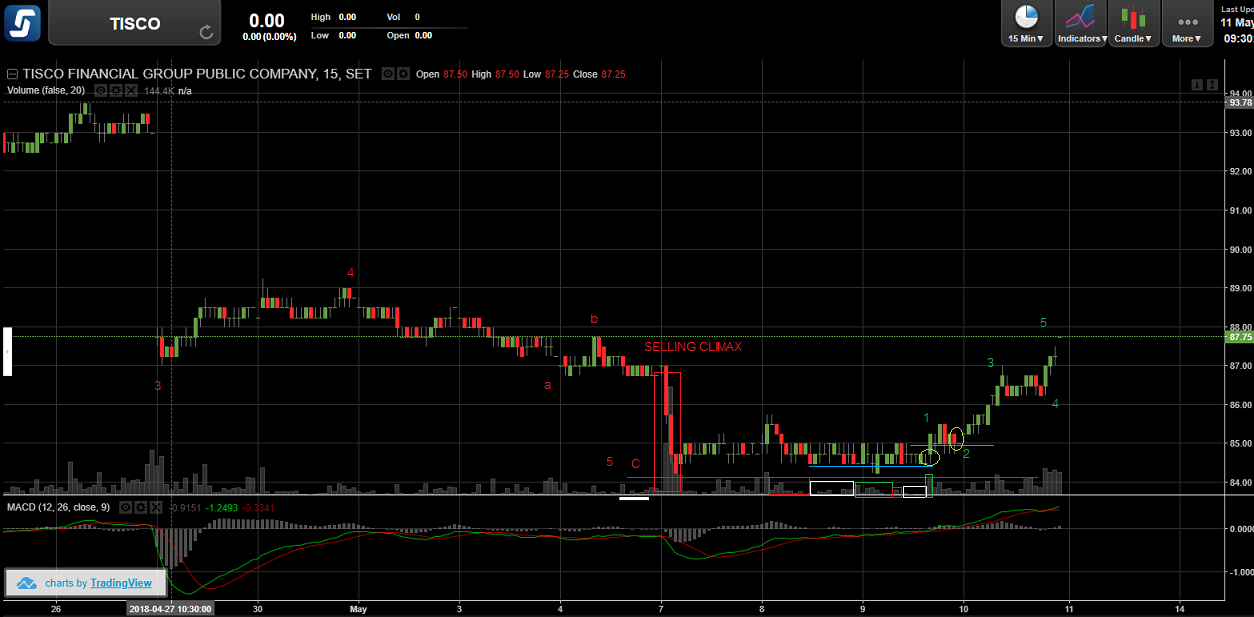The image size is (1254, 617).
Task: Click the refresh arrow beside TISCO
Action: [x=206, y=32]
